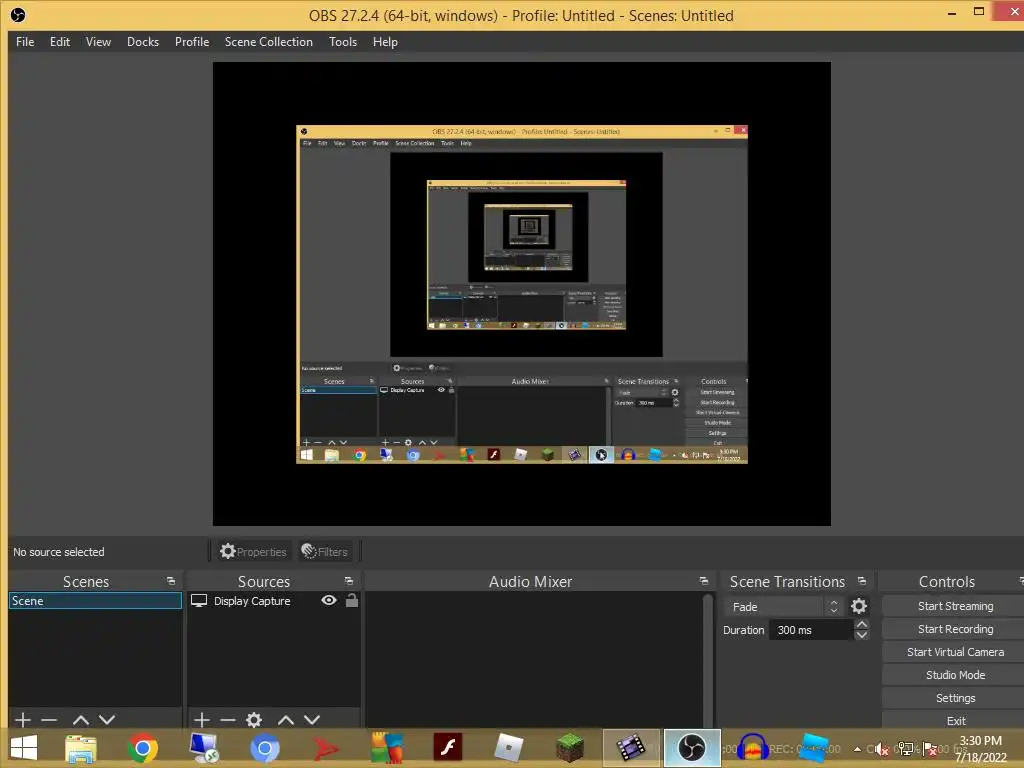The image size is (1024, 768).
Task: Select the Scene item in Scenes list
Action: (95, 600)
